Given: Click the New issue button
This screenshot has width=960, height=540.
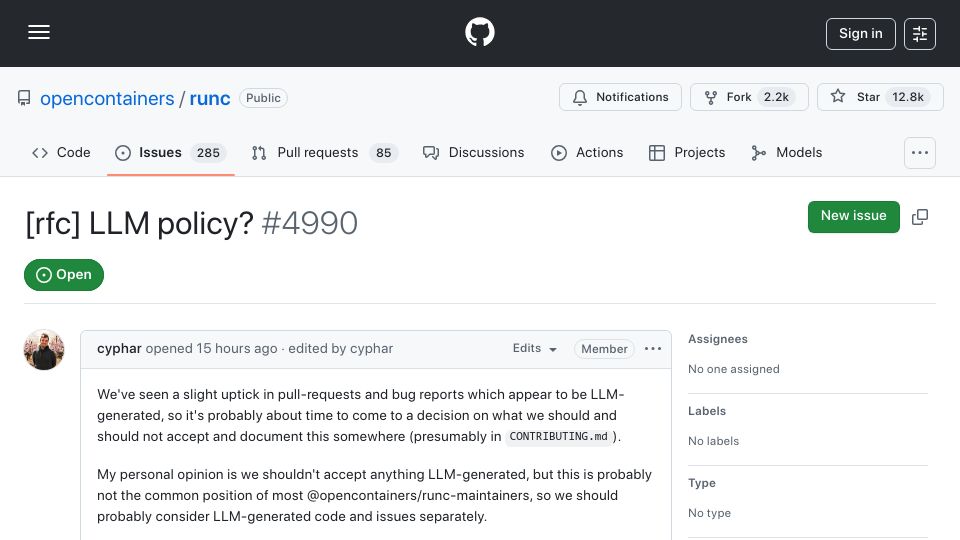Looking at the screenshot, I should [853, 216].
